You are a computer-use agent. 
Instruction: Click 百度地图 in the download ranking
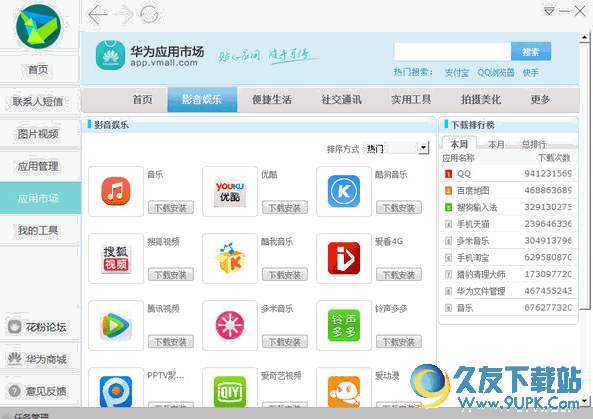pos(473,191)
